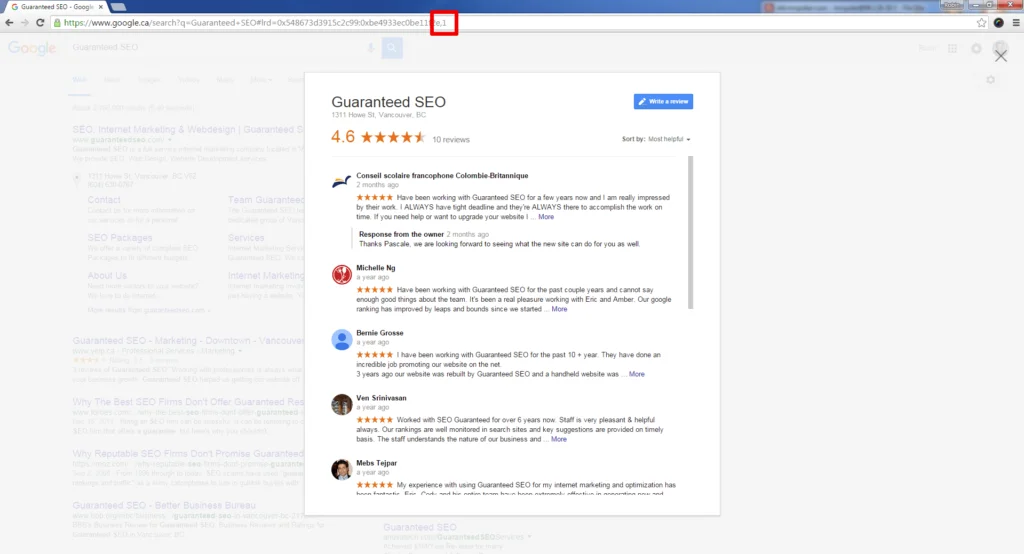Open a new tab button
Viewport: 1024px width, 554px height.
(118, 7)
